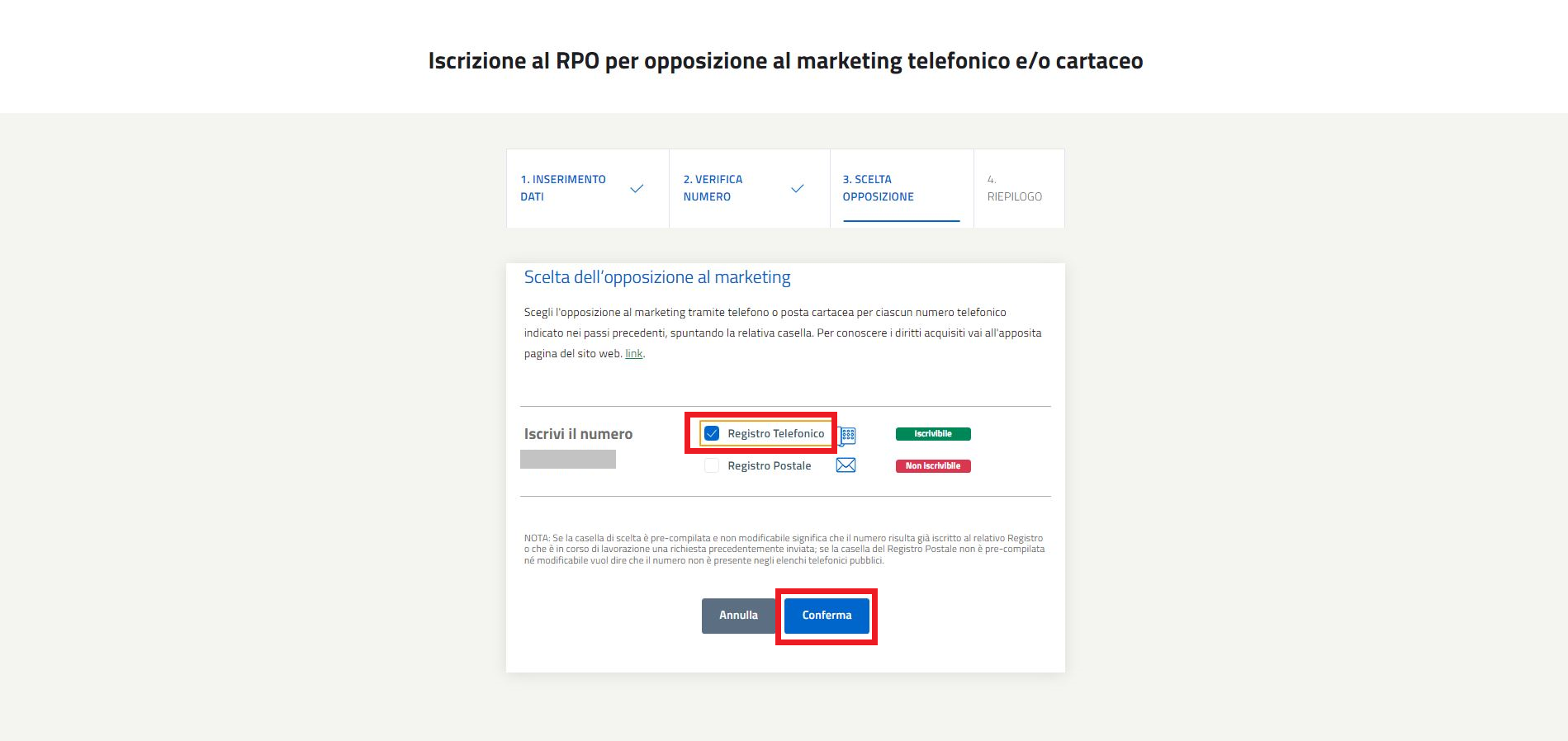Viewport: 1568px width, 741px height.
Task: Click the checkmark icon in Inserimento Dati step
Action: tap(637, 189)
